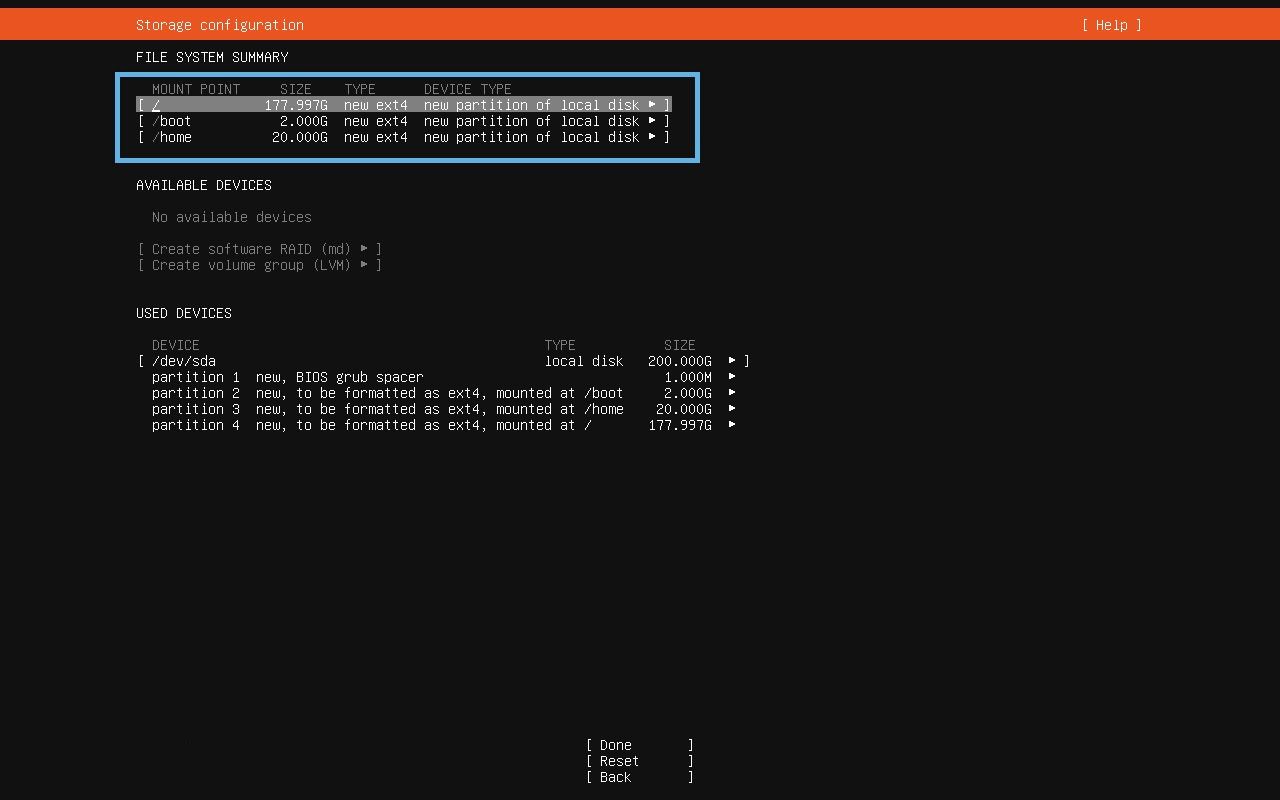The image size is (1280, 800).
Task: Open the root (/) mount point options menu
Action: coord(654,104)
